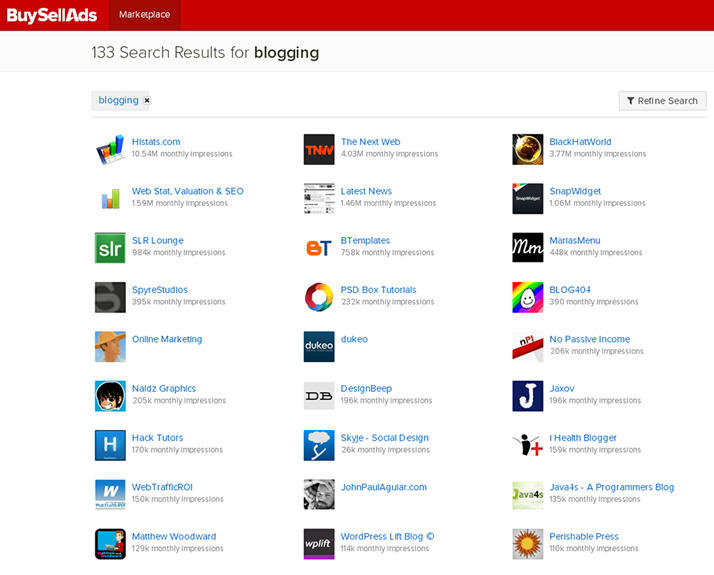714x575 pixels.
Task: Visit the BlackHatWorld listing link
Action: click(580, 142)
